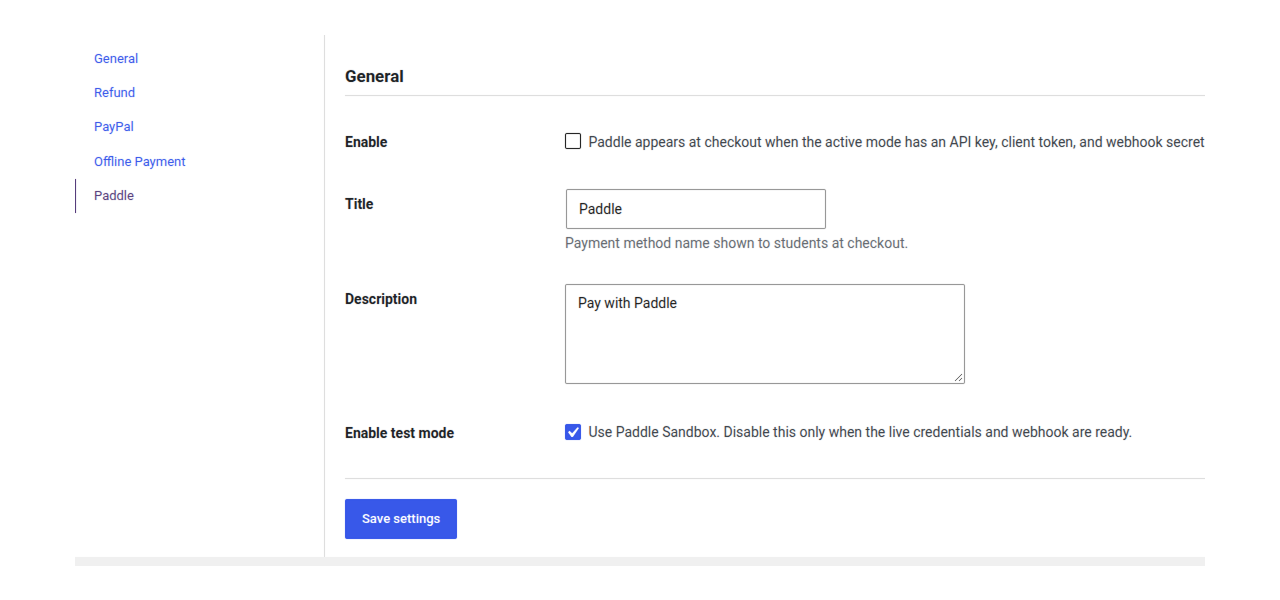Tick the Enable Paddle checkbox

coord(573,142)
